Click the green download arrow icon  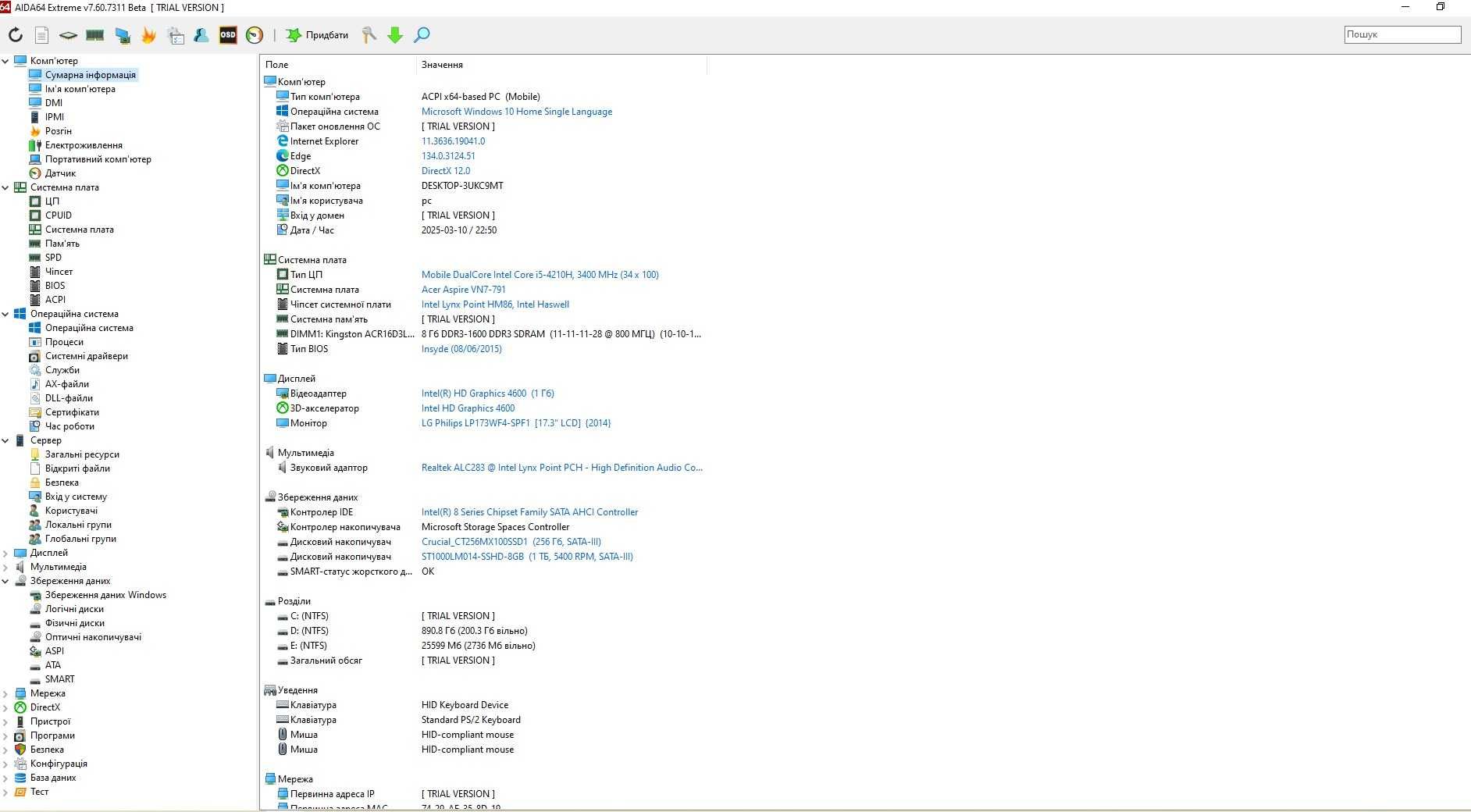(x=395, y=35)
